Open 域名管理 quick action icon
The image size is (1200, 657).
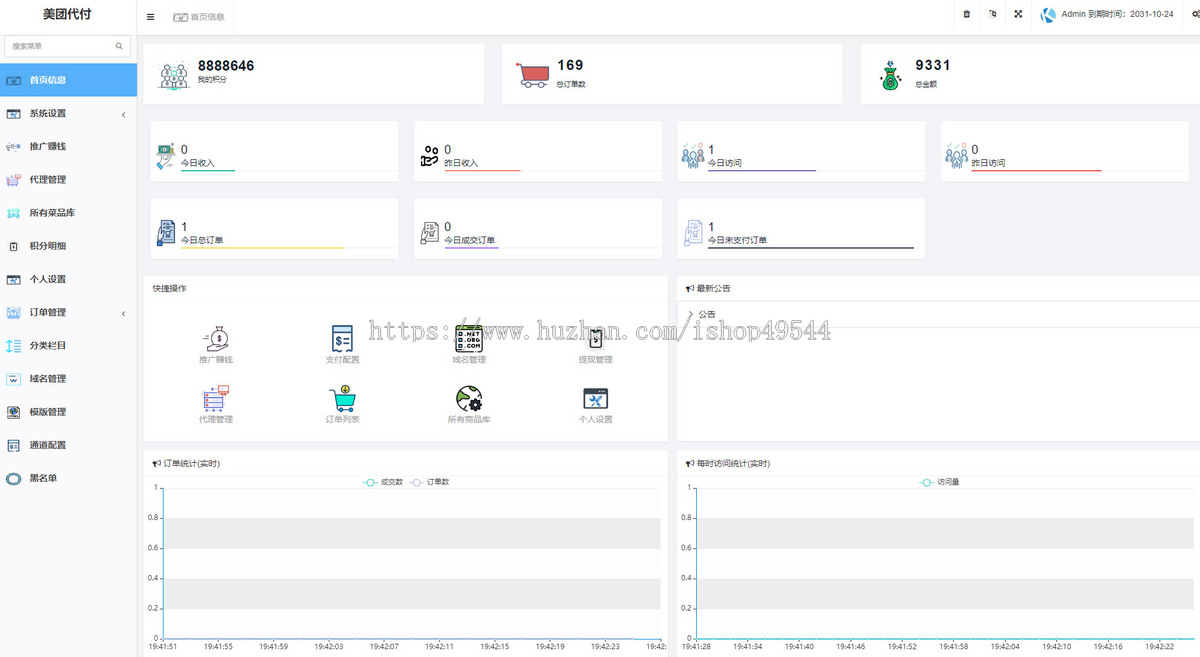click(469, 337)
